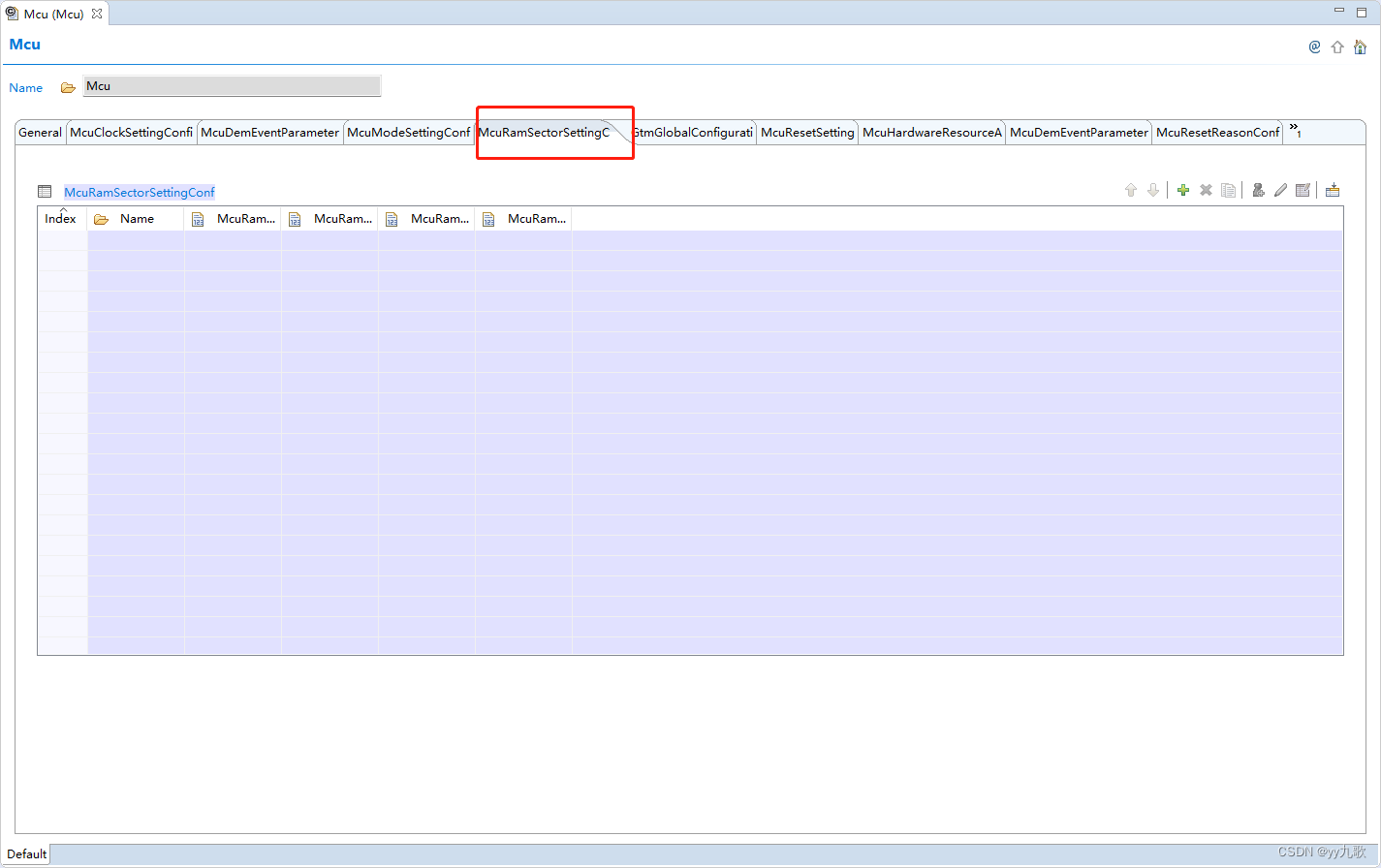1381x868 pixels.
Task: Open the McuDemEventParameter tab before McuResetReasonConf
Action: [x=1079, y=133]
